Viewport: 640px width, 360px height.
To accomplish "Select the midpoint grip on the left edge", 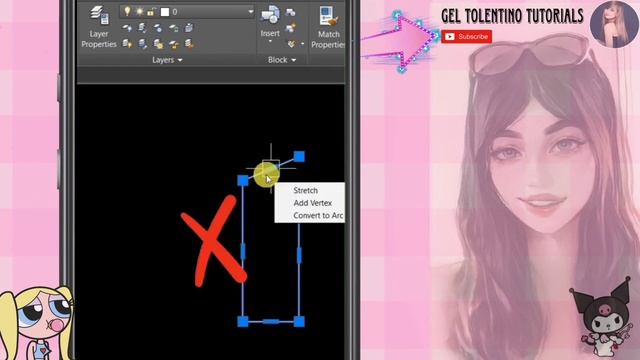I will tap(243, 251).
